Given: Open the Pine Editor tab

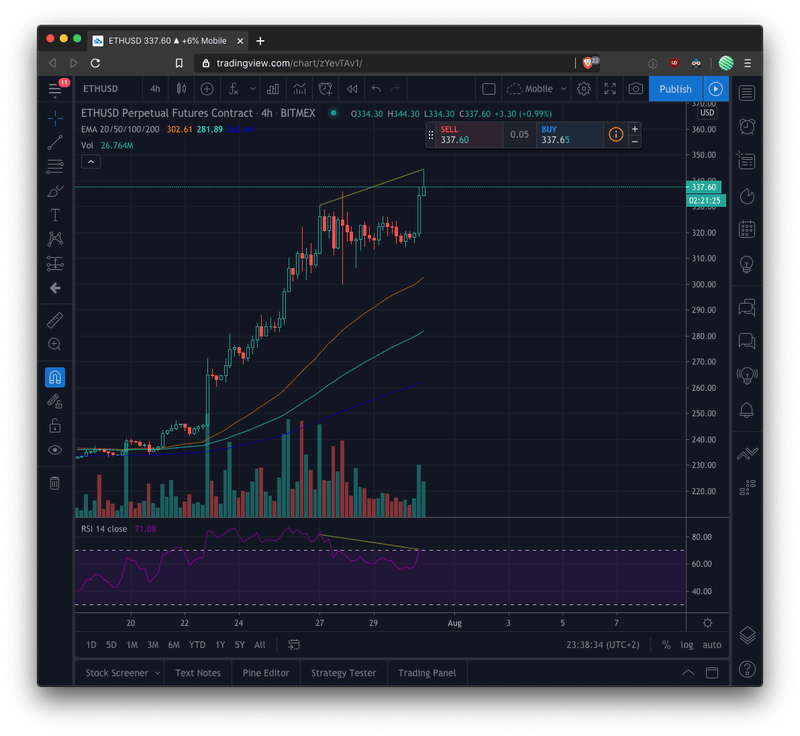Looking at the screenshot, I should (266, 673).
